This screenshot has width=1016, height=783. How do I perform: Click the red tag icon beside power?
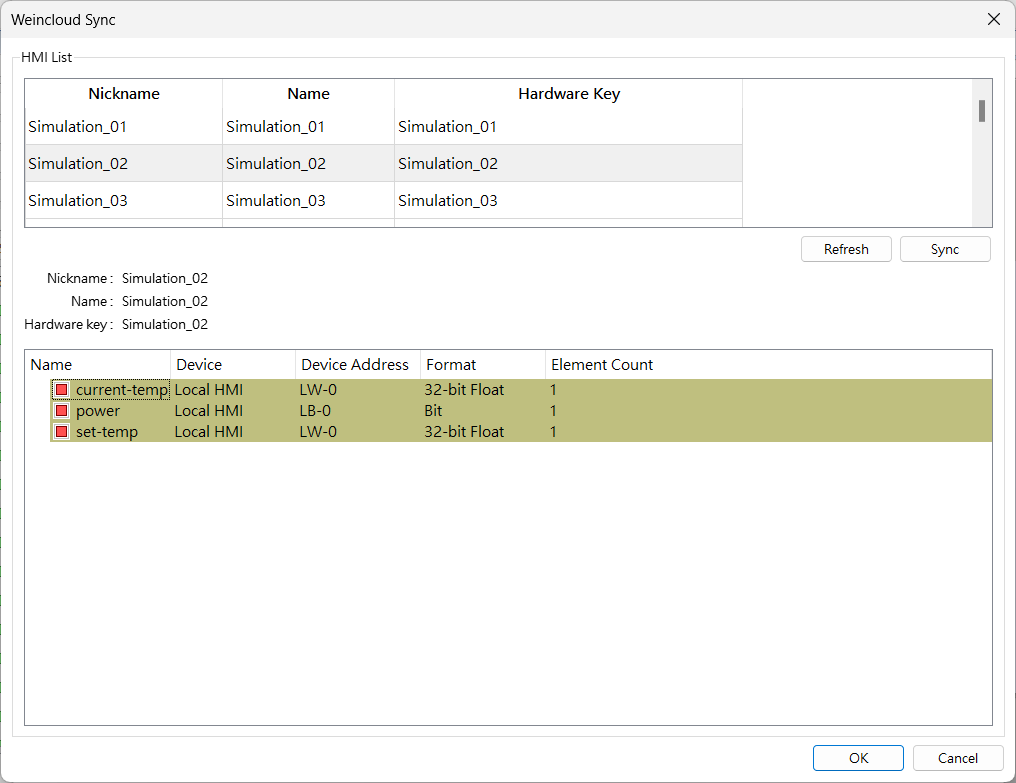pos(62,410)
